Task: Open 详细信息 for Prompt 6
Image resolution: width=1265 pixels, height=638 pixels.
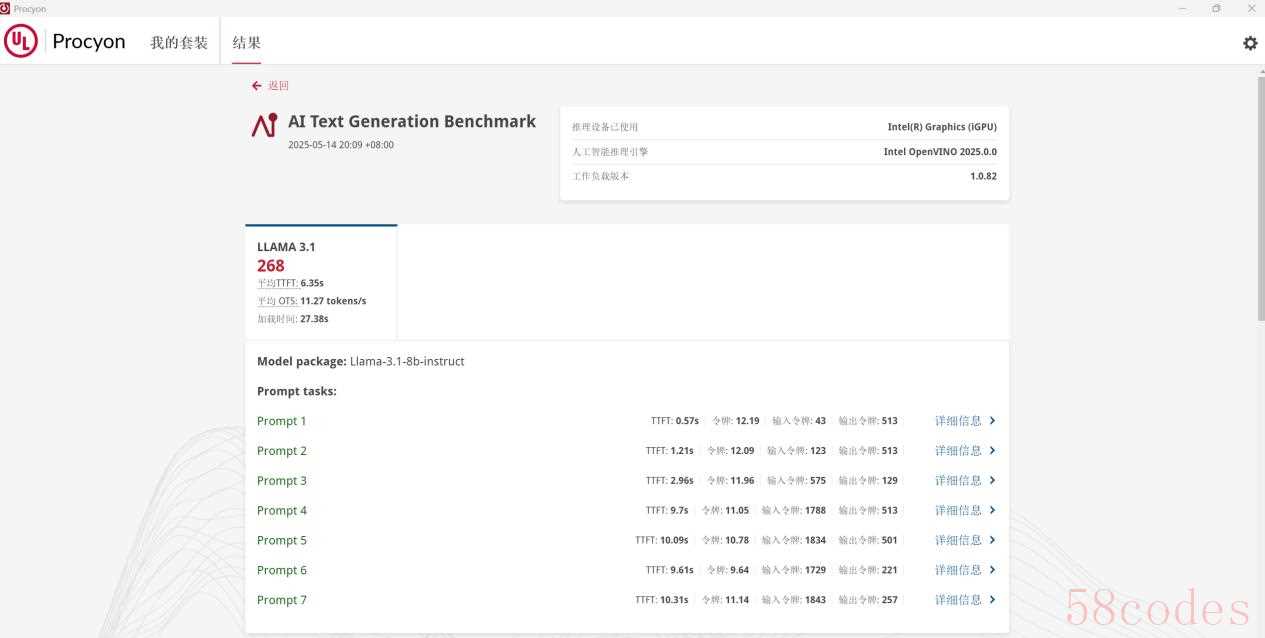Action: [x=958, y=570]
